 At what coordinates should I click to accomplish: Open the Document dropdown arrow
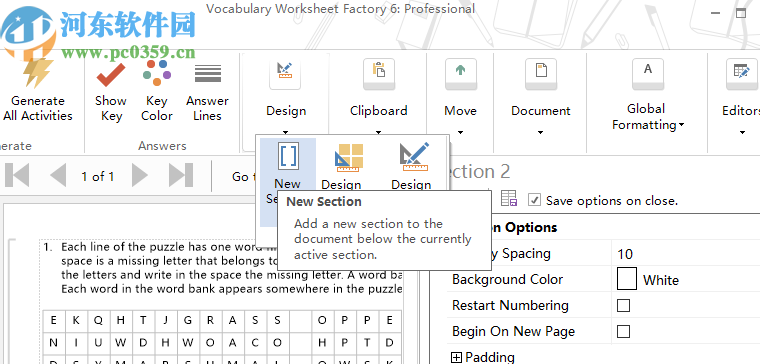tap(540, 132)
